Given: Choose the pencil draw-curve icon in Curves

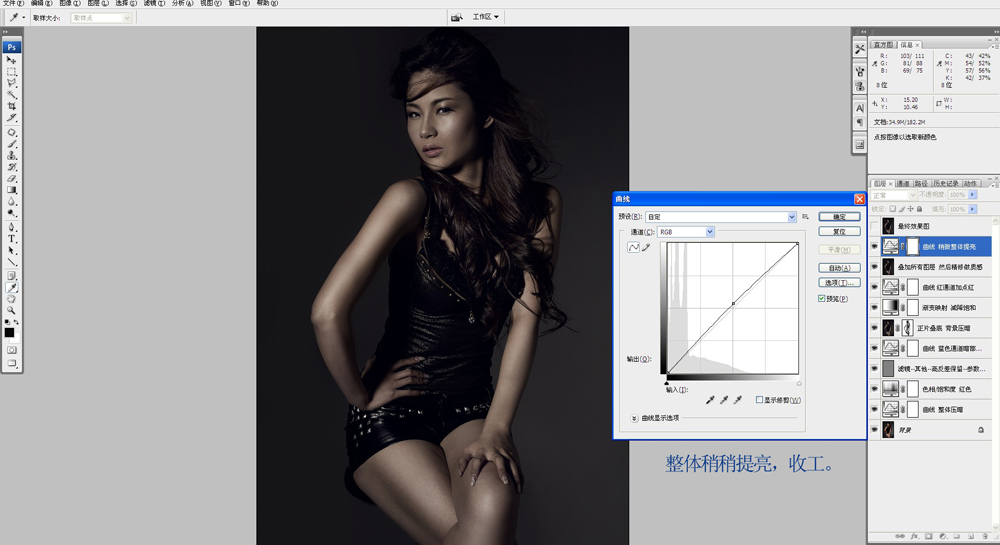Looking at the screenshot, I should (x=646, y=247).
